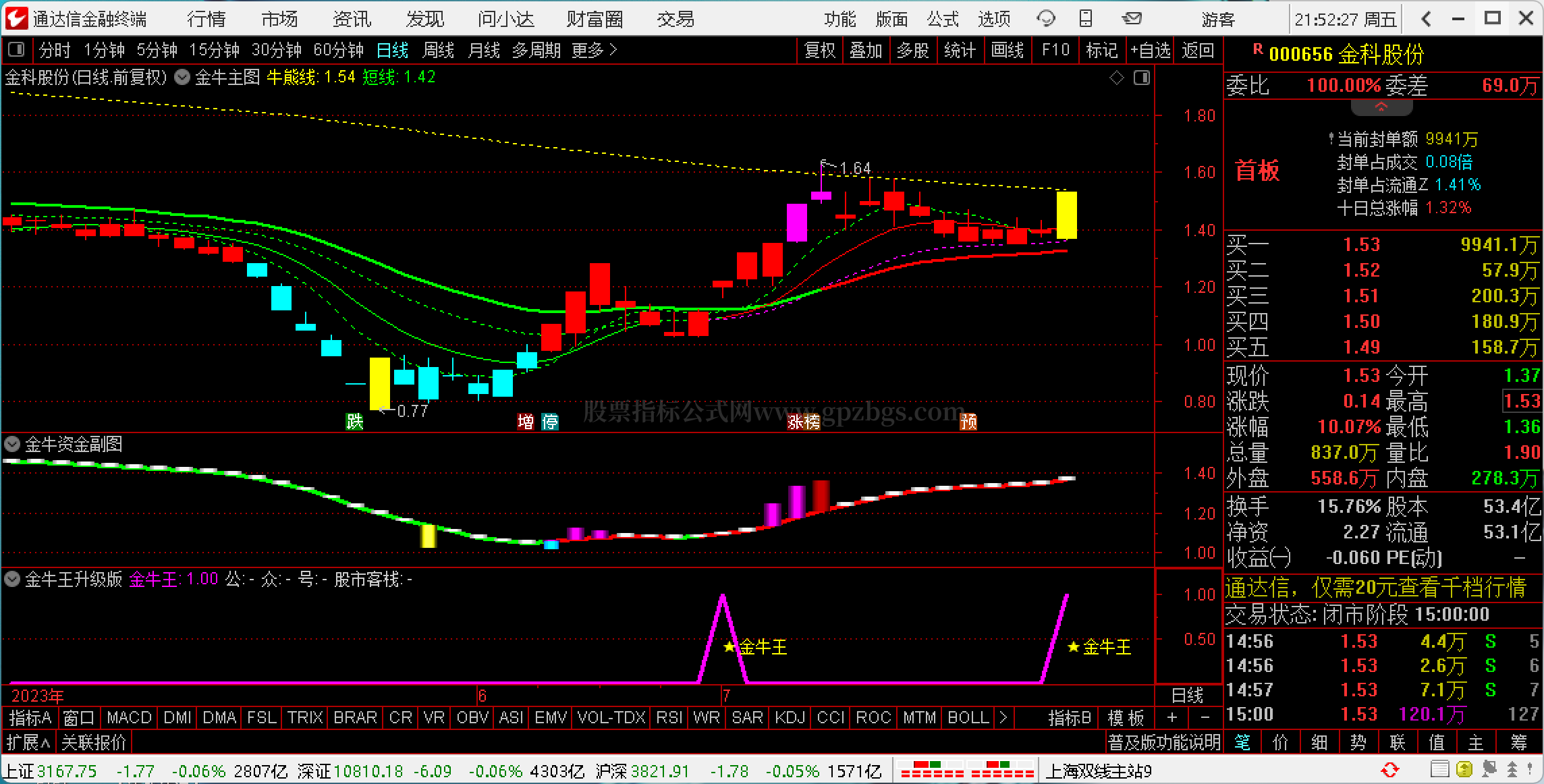Image resolution: width=1544 pixels, height=784 pixels.
Task: Click the 上证 index 3167.75 value
Action: [x=67, y=771]
